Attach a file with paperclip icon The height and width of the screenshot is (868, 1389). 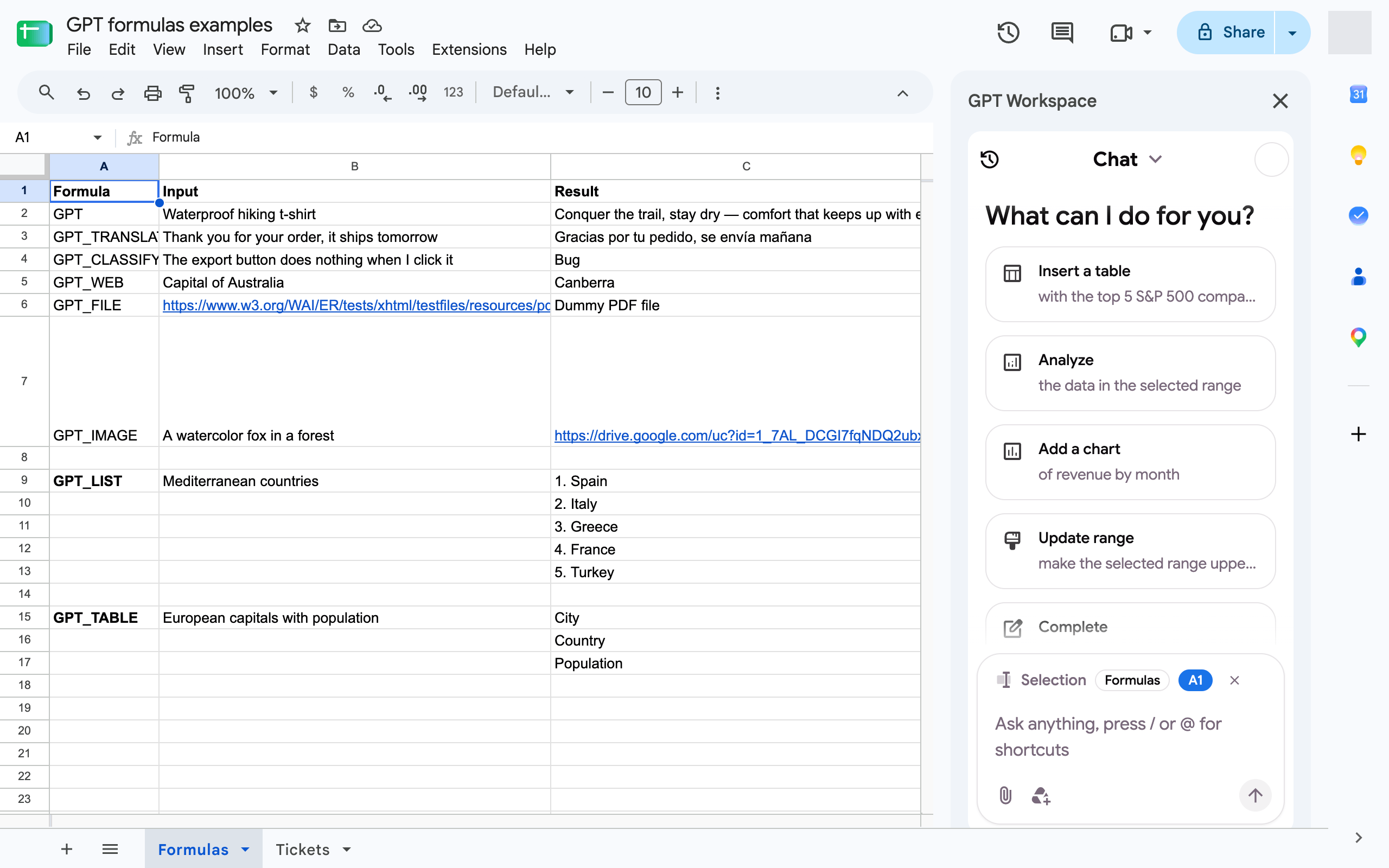(x=1005, y=796)
